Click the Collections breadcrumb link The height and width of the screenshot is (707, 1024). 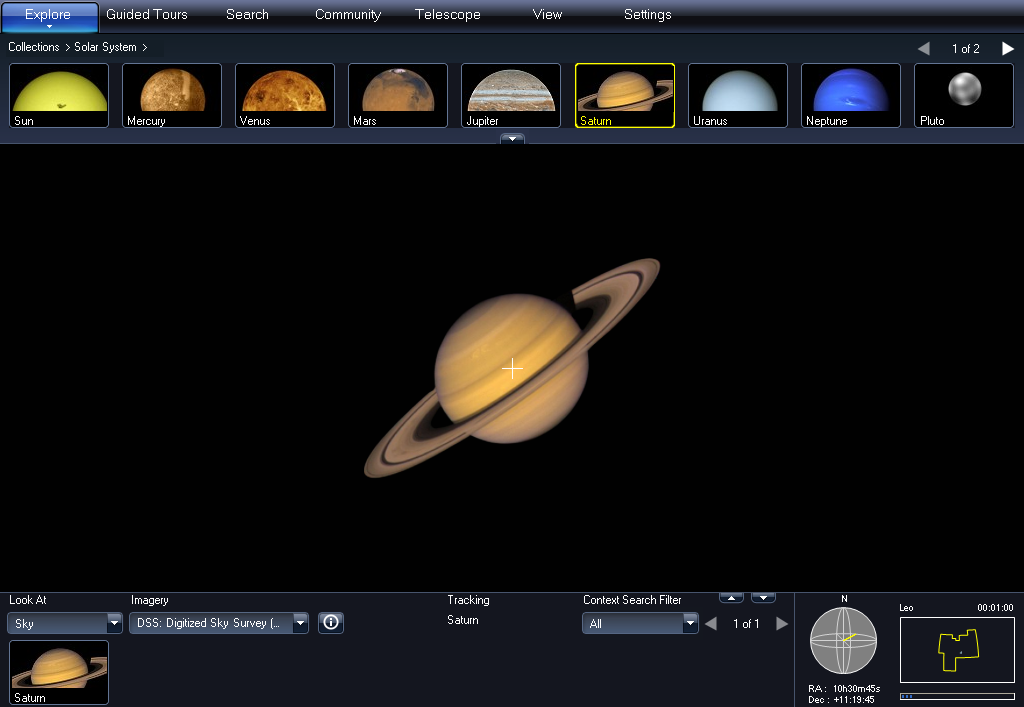34,47
